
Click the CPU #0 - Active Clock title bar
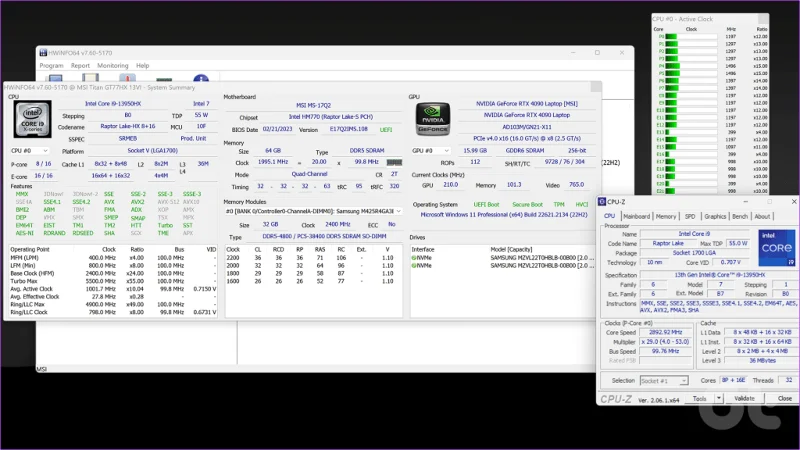click(710, 19)
